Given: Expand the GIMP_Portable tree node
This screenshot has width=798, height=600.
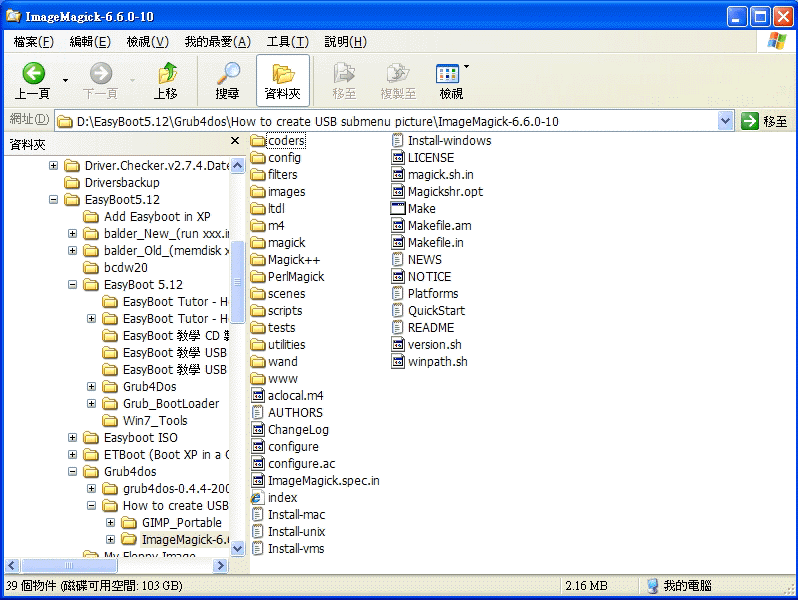Looking at the screenshot, I should 110,523.
